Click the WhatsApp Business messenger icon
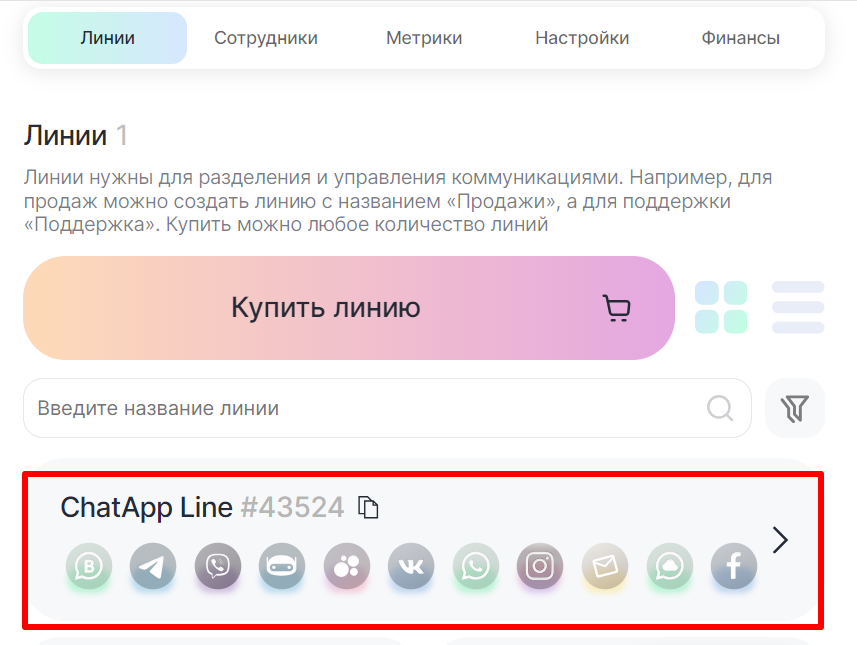 pyautogui.click(x=89, y=567)
